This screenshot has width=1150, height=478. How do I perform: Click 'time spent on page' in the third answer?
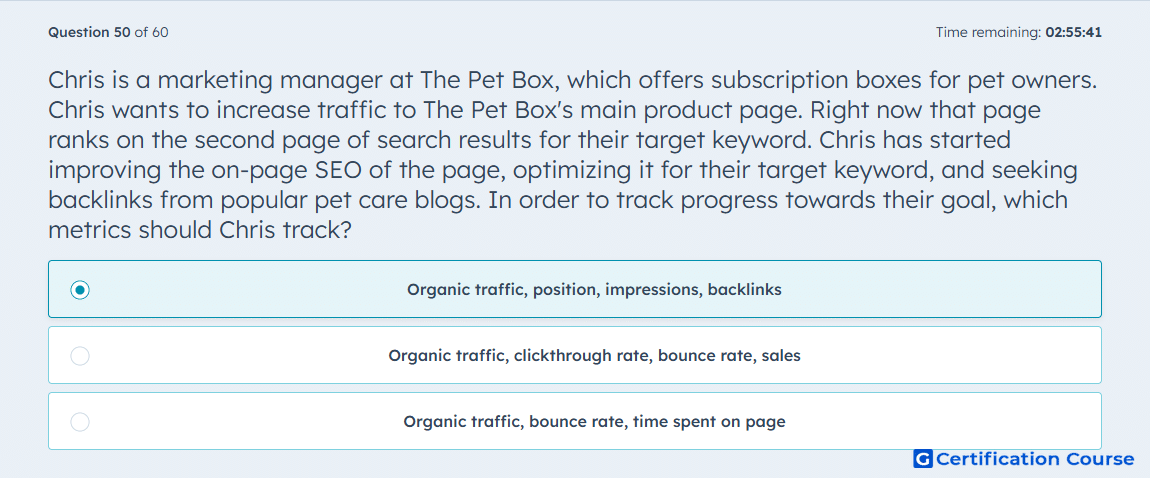(709, 422)
